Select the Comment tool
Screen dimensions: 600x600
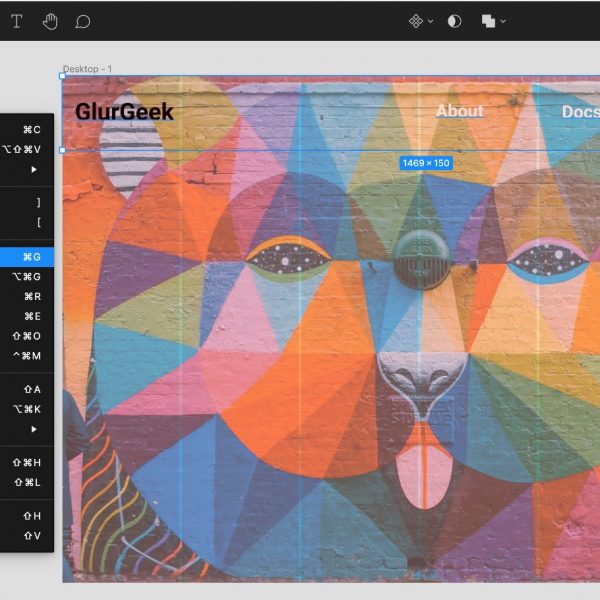coord(83,21)
